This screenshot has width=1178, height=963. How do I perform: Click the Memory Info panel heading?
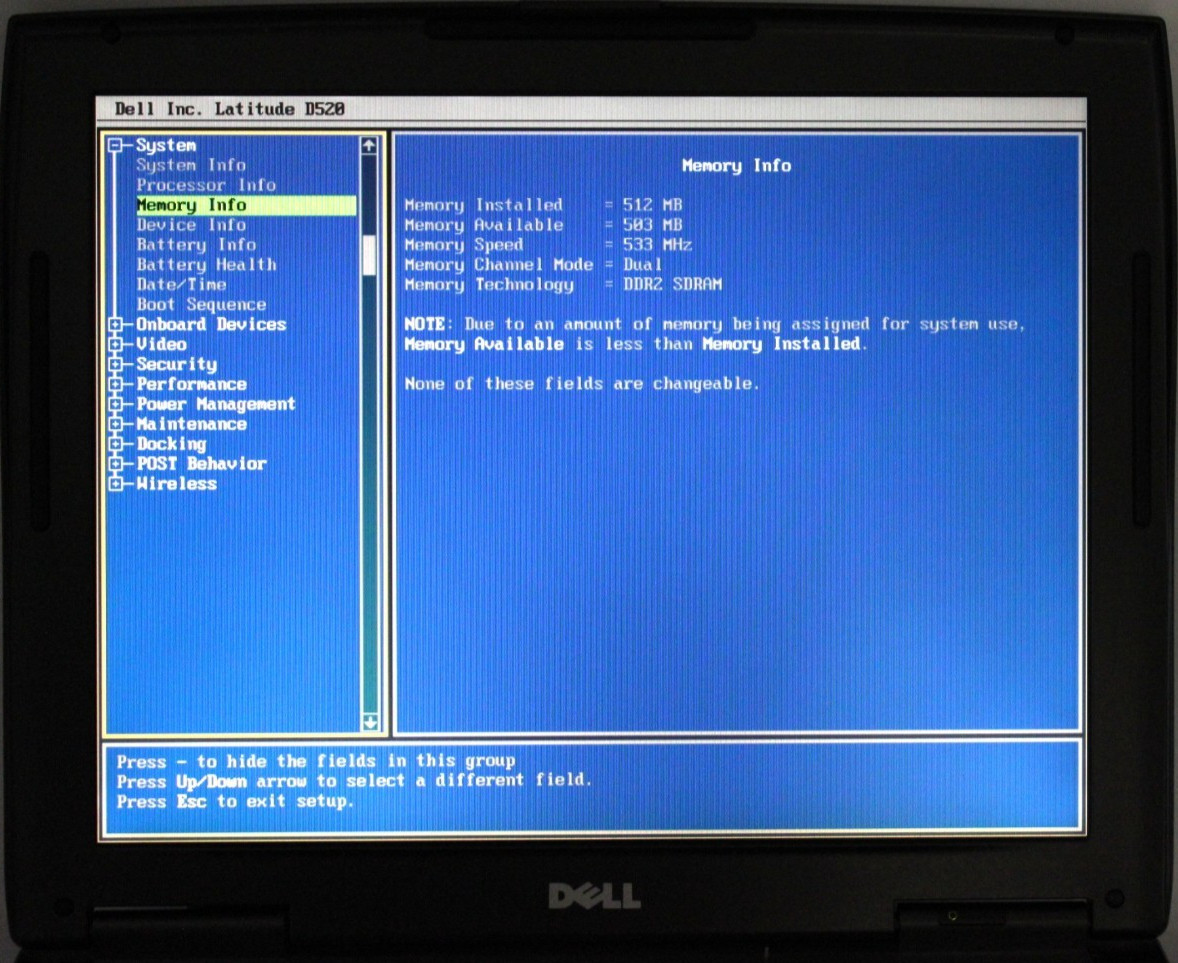click(736, 165)
